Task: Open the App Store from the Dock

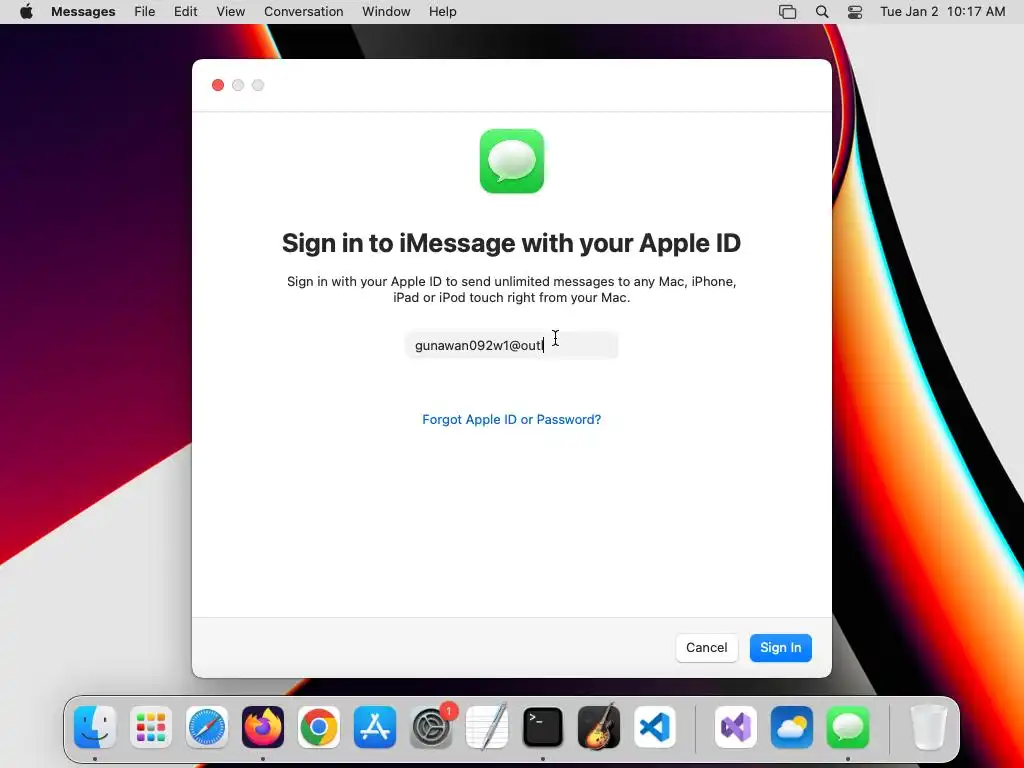Action: click(375, 727)
